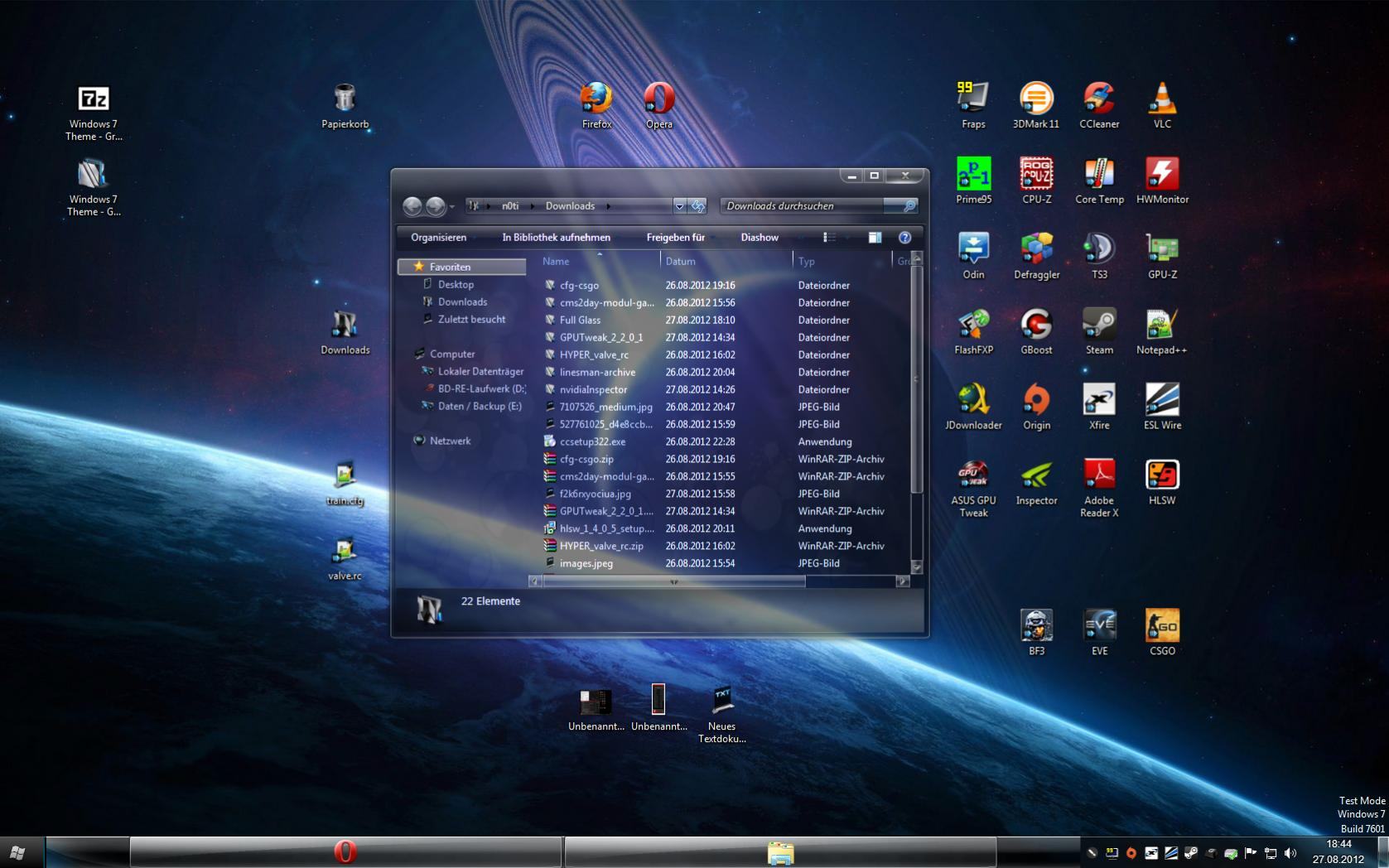Select the Inspector desktop icon
1389x868 pixels.
click(x=1036, y=482)
